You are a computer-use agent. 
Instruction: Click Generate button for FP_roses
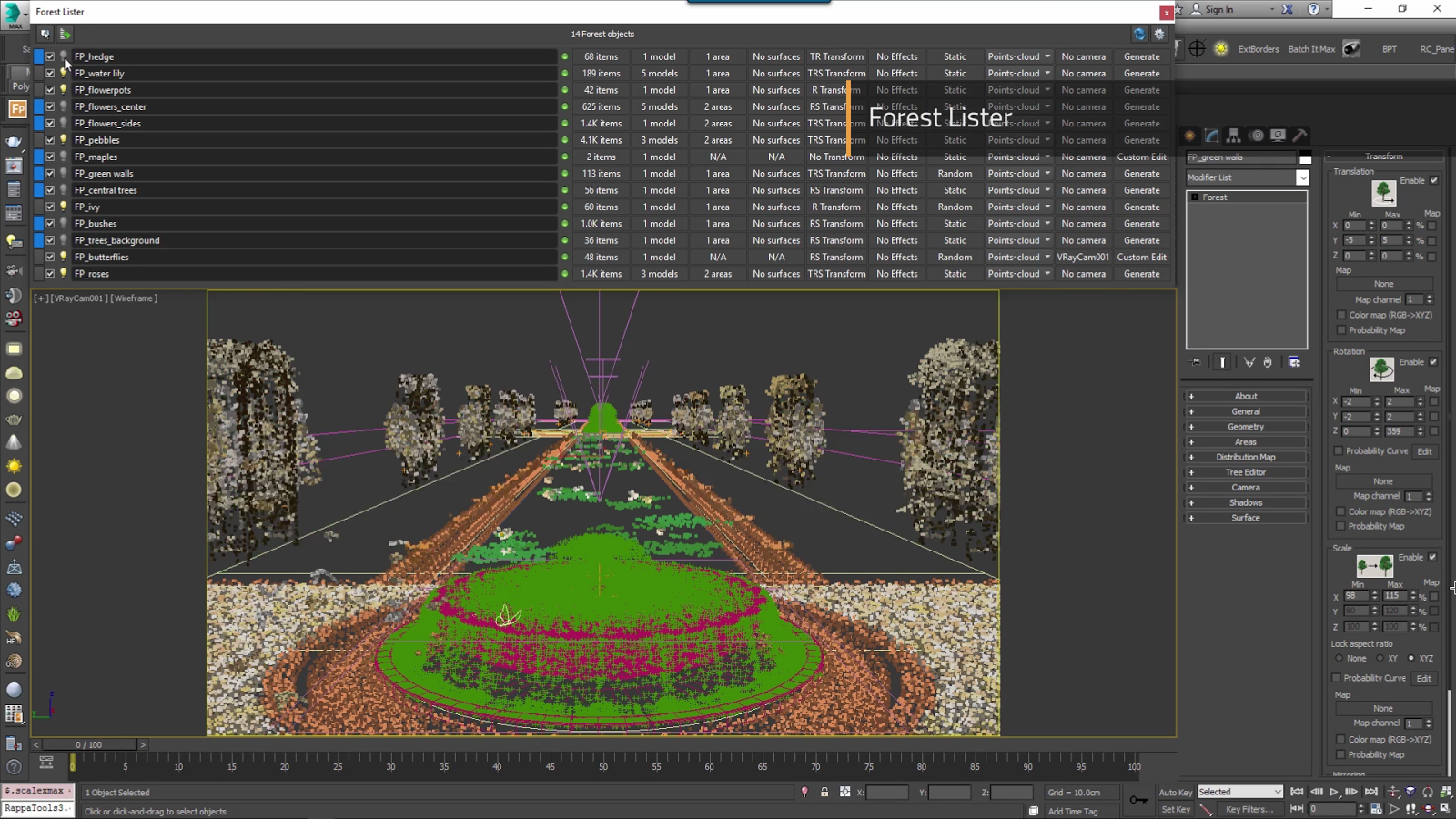pyautogui.click(x=1141, y=273)
